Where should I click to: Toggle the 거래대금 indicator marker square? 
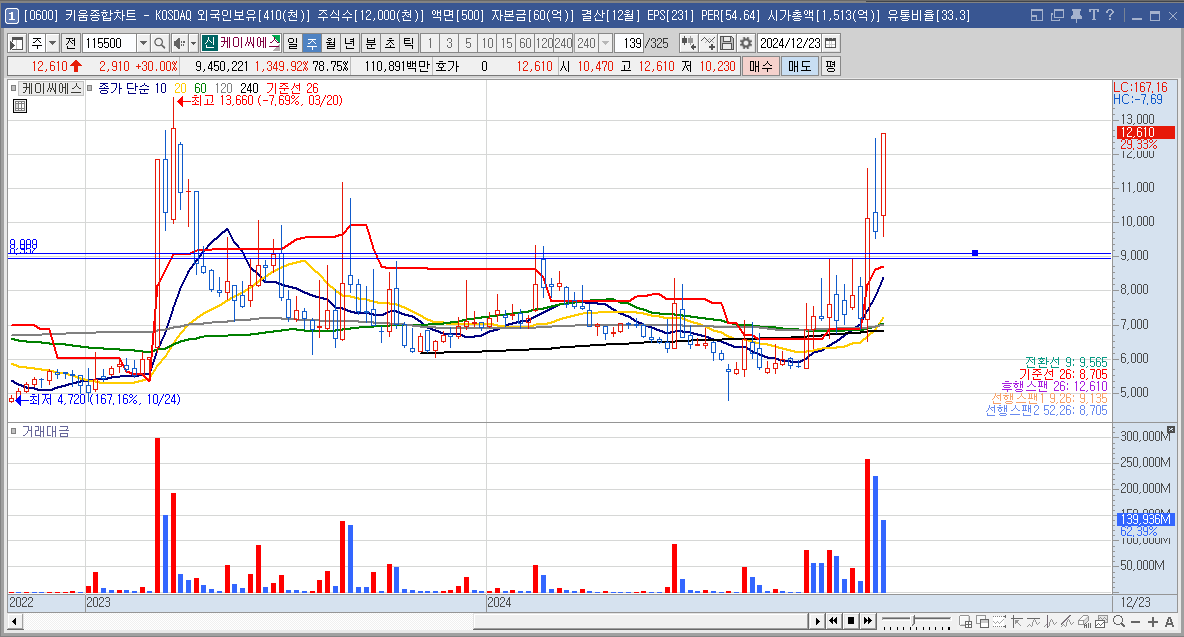tap(14, 431)
